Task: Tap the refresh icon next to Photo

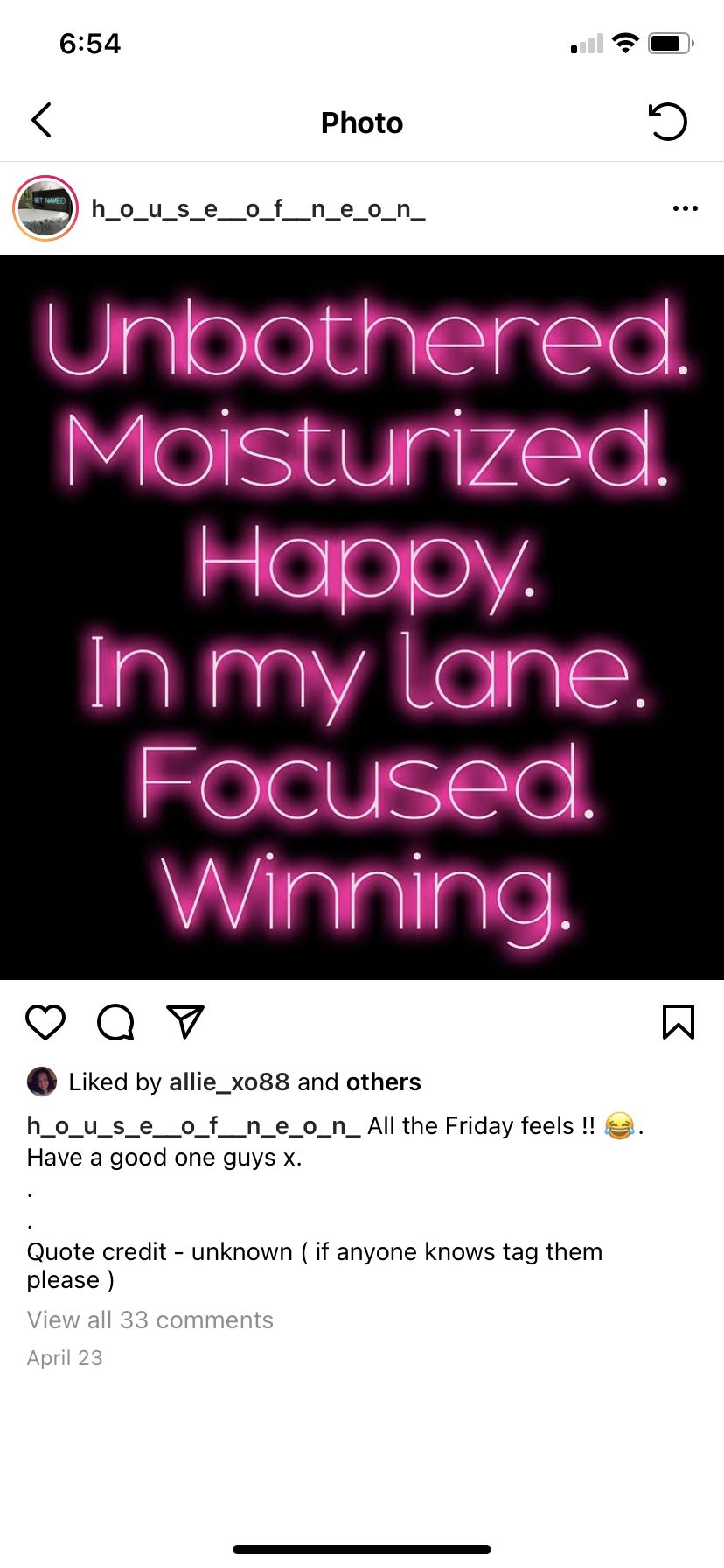Action: (668, 122)
